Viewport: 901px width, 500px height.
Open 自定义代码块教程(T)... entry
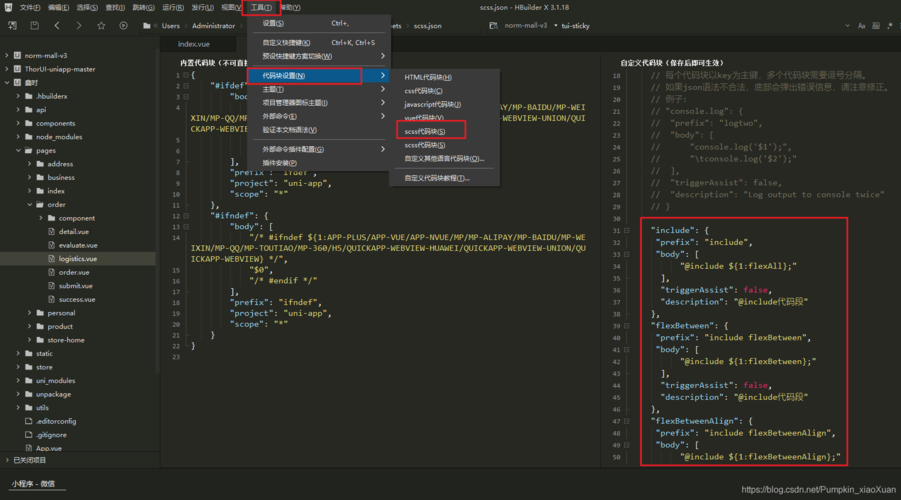coord(444,178)
